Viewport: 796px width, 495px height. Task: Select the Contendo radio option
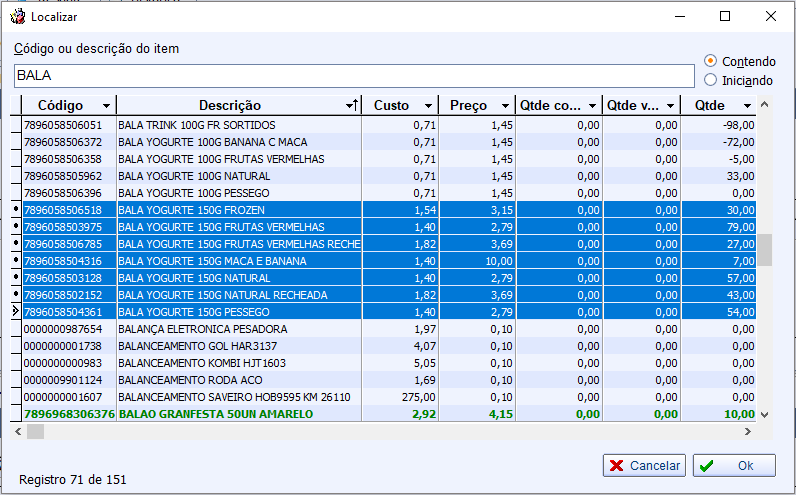[711, 61]
